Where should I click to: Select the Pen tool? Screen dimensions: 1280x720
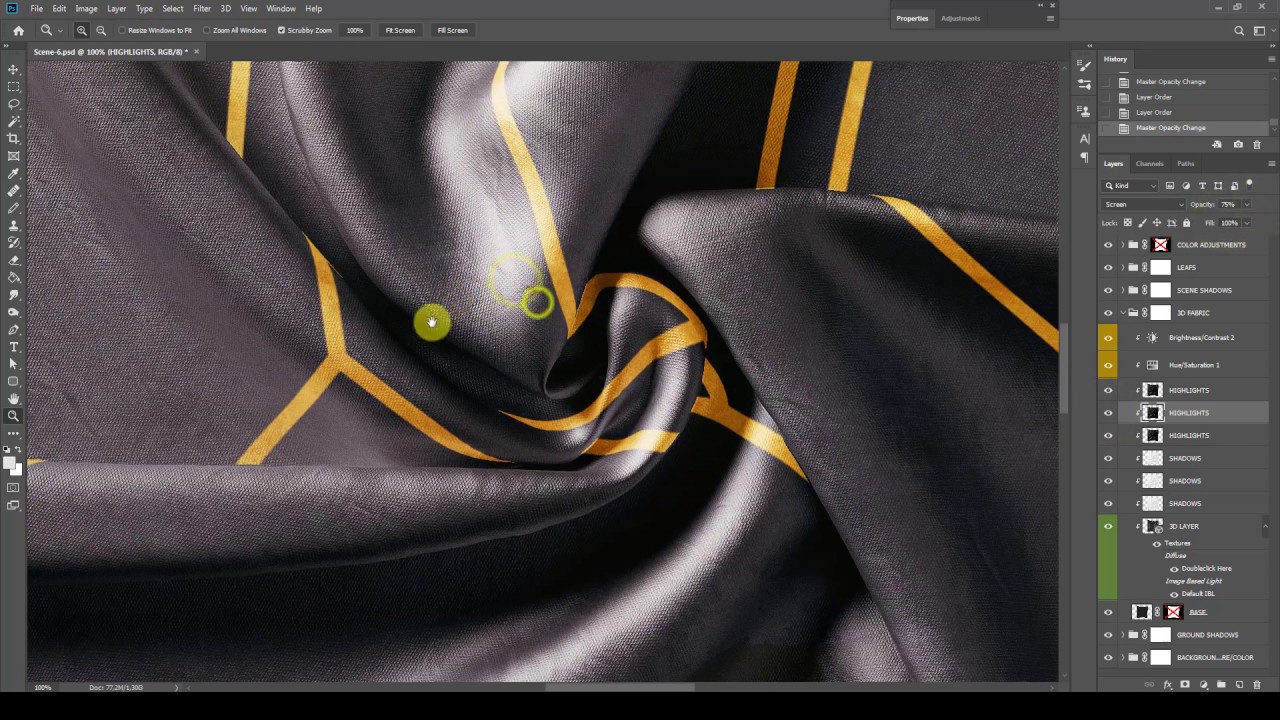[13, 329]
